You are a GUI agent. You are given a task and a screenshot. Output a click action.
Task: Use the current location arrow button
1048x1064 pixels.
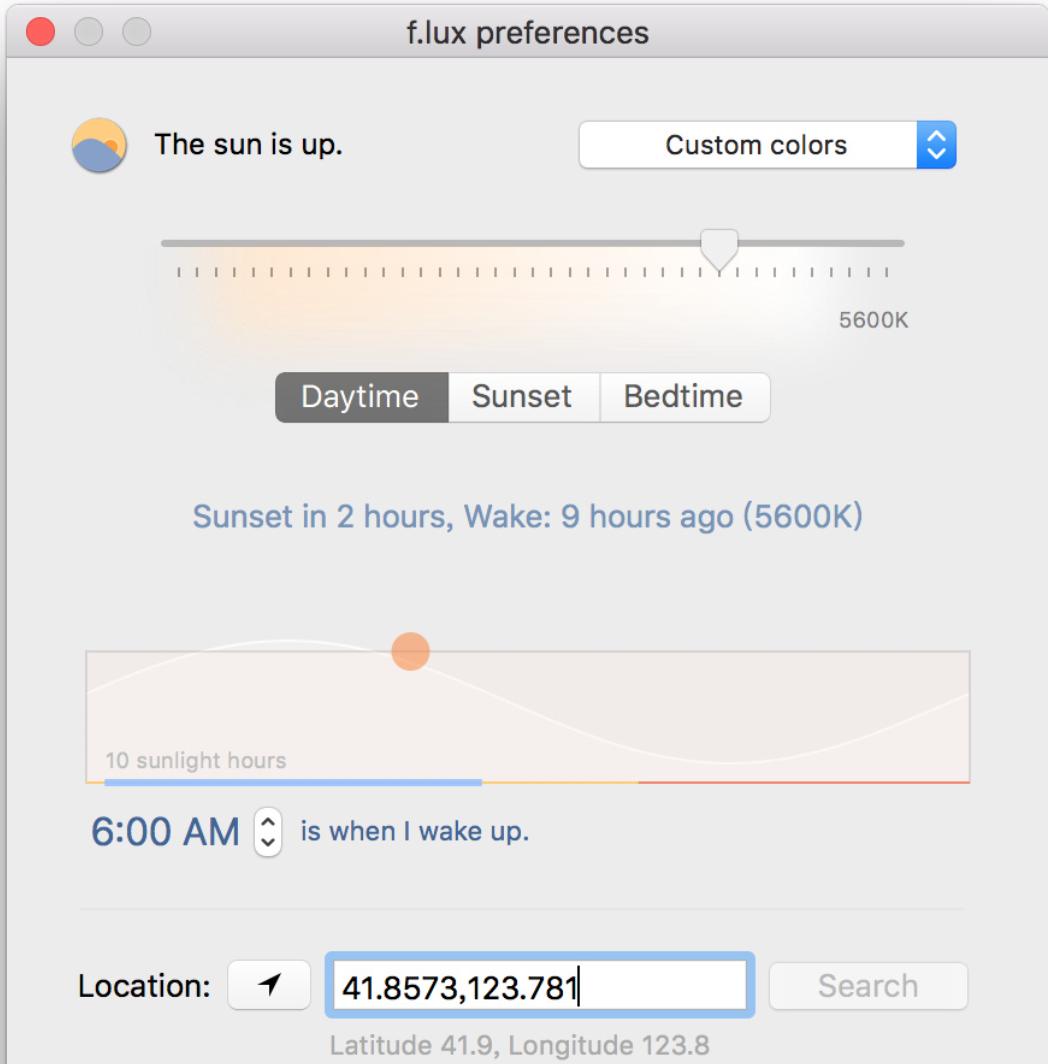pyautogui.click(x=268, y=987)
